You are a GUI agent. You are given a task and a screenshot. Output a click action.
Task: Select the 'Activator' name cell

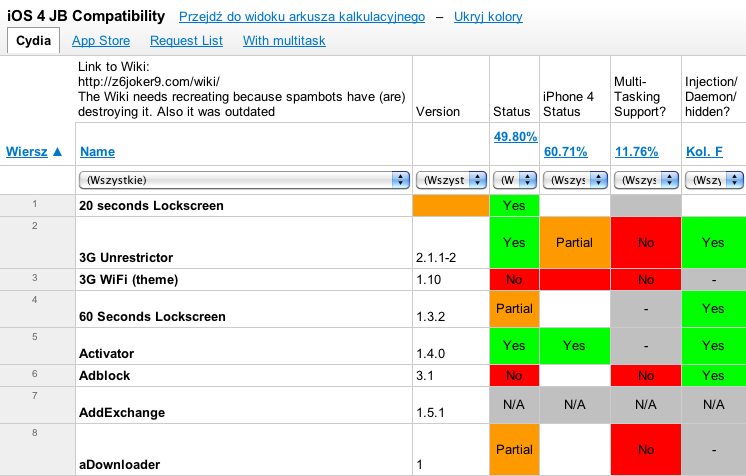coord(244,346)
